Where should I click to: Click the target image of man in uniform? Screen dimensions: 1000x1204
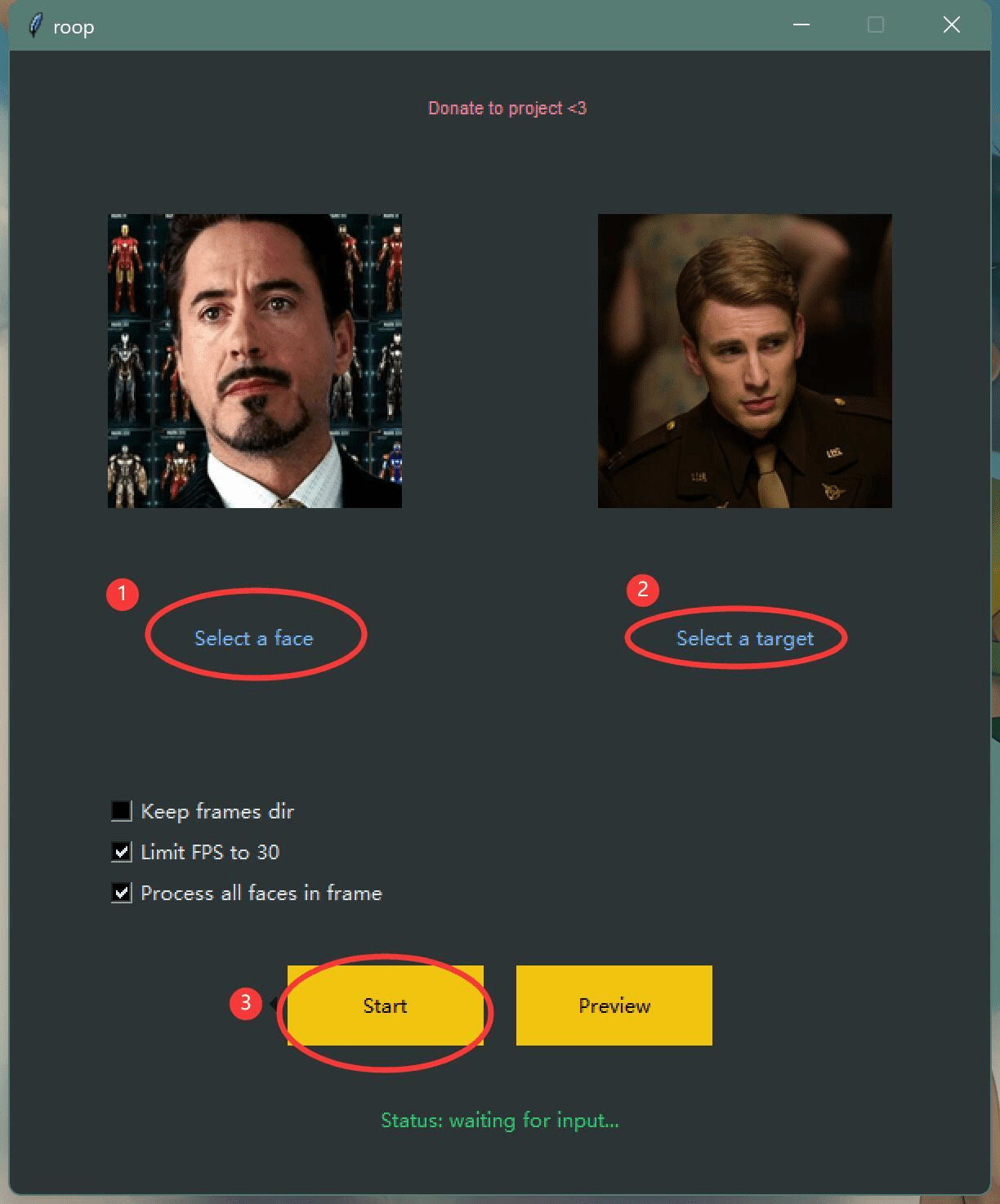pos(745,361)
